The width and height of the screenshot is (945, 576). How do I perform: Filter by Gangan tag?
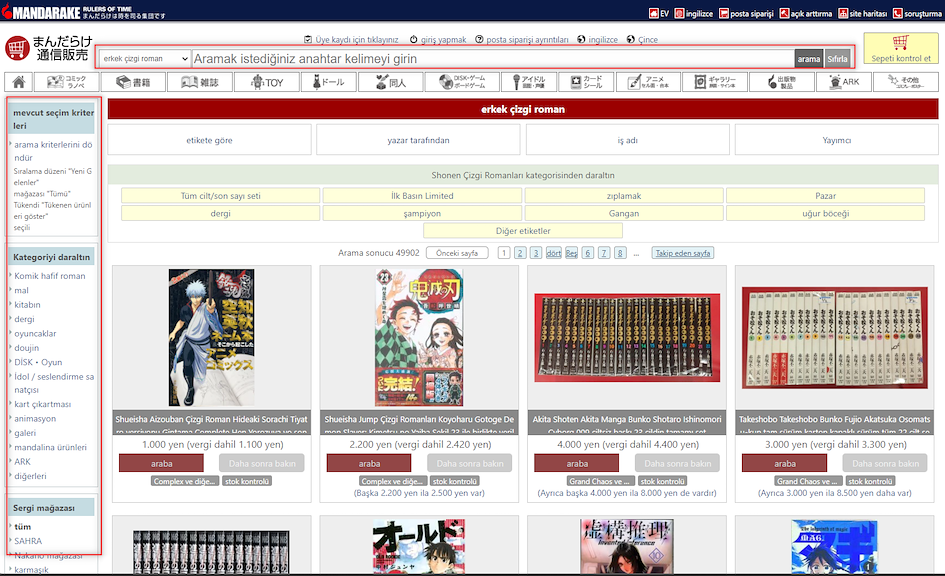[624, 213]
